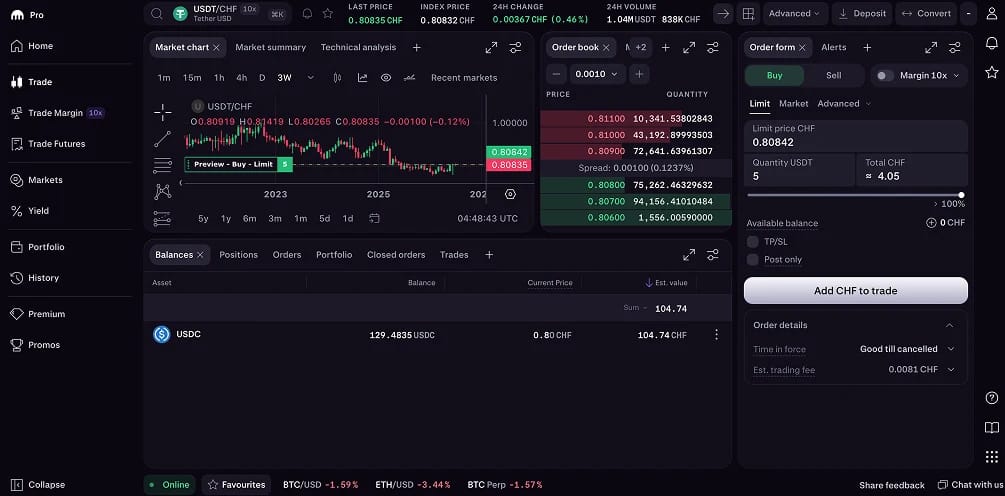Click Share feedback link
This screenshot has width=1005, height=496.
click(892, 485)
